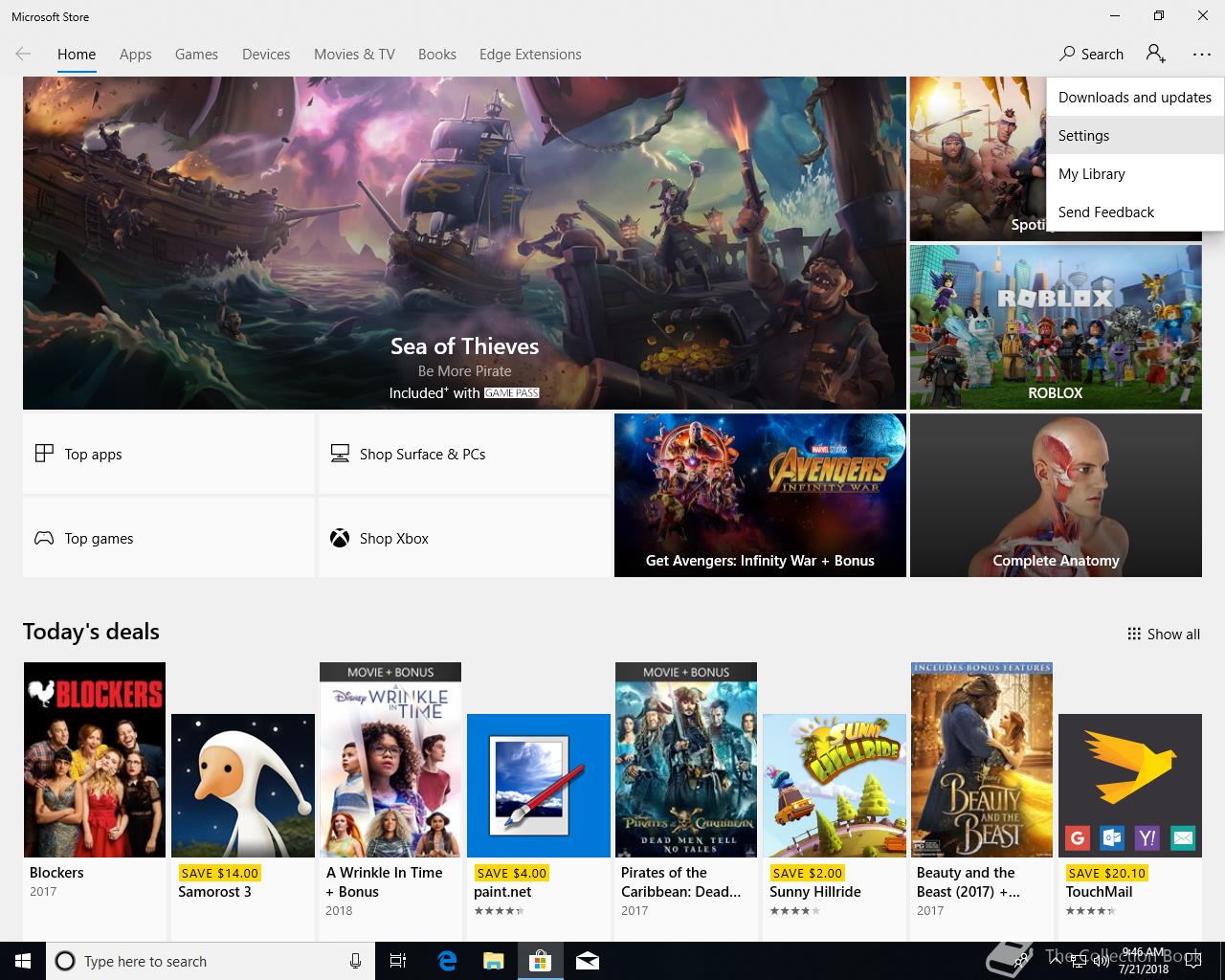Switch to the Movies & TV tab
Screen dimensions: 1225x980
pos(354,55)
